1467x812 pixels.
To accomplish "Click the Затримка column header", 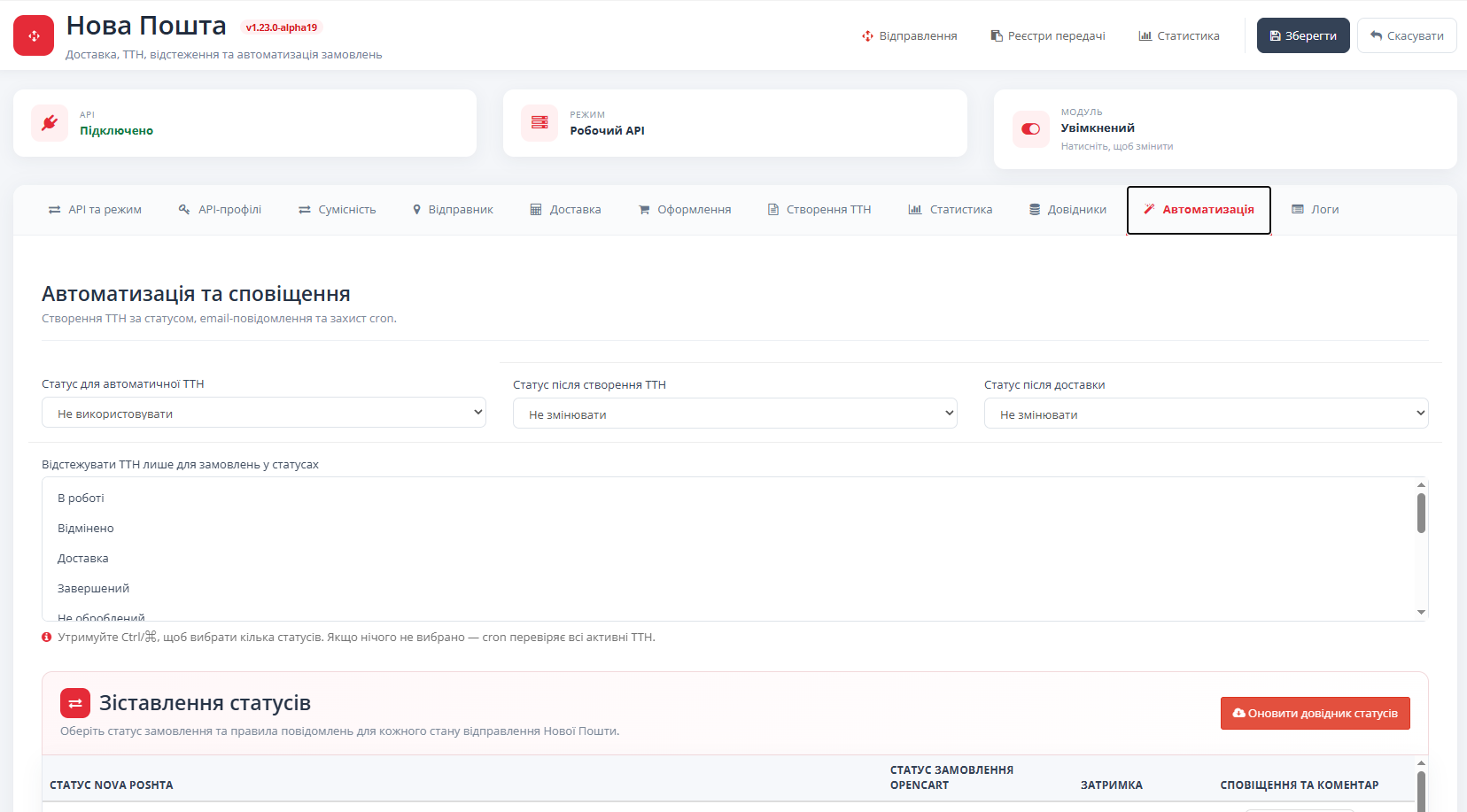I will (x=1112, y=785).
